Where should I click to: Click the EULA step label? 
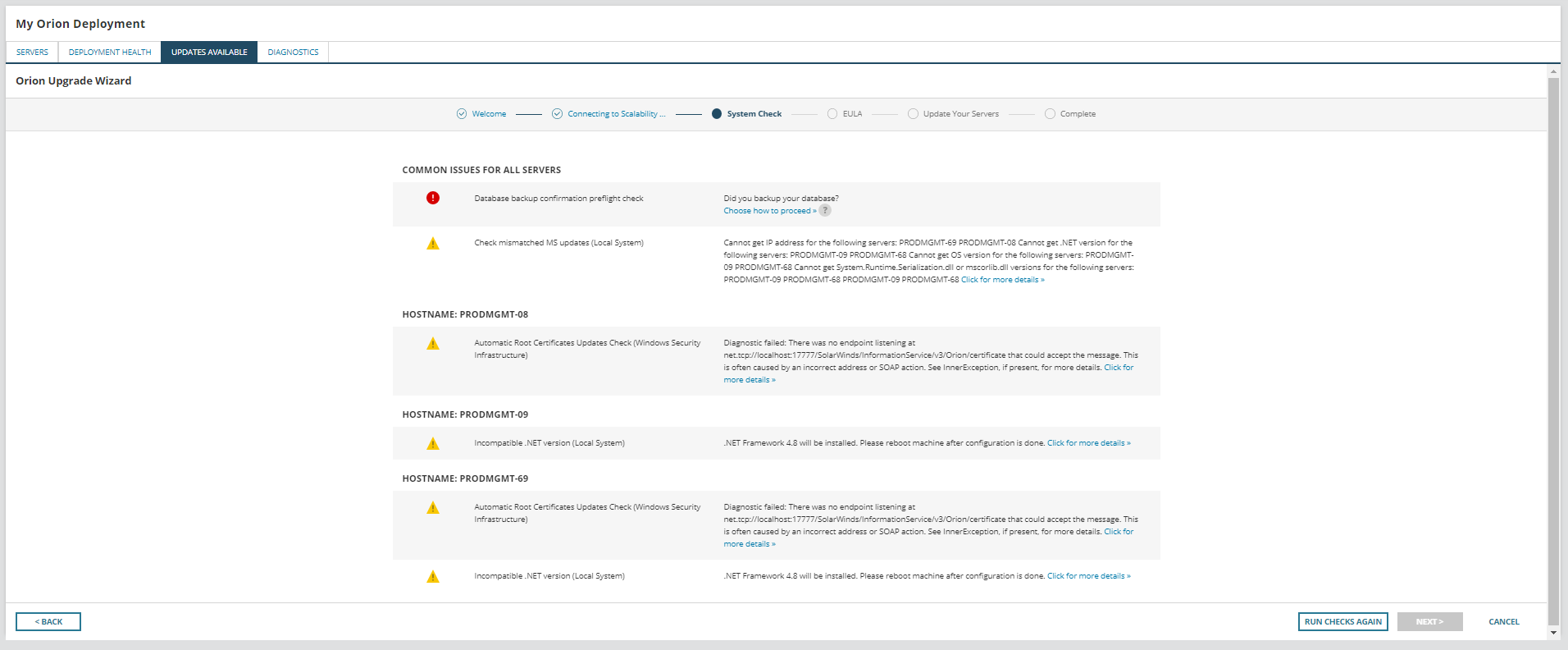[x=852, y=114]
